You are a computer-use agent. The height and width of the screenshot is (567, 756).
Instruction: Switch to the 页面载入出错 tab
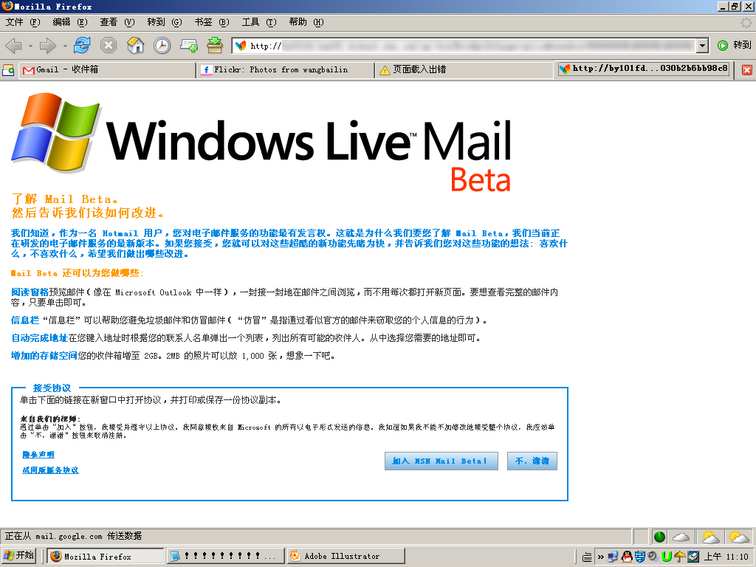pos(464,70)
